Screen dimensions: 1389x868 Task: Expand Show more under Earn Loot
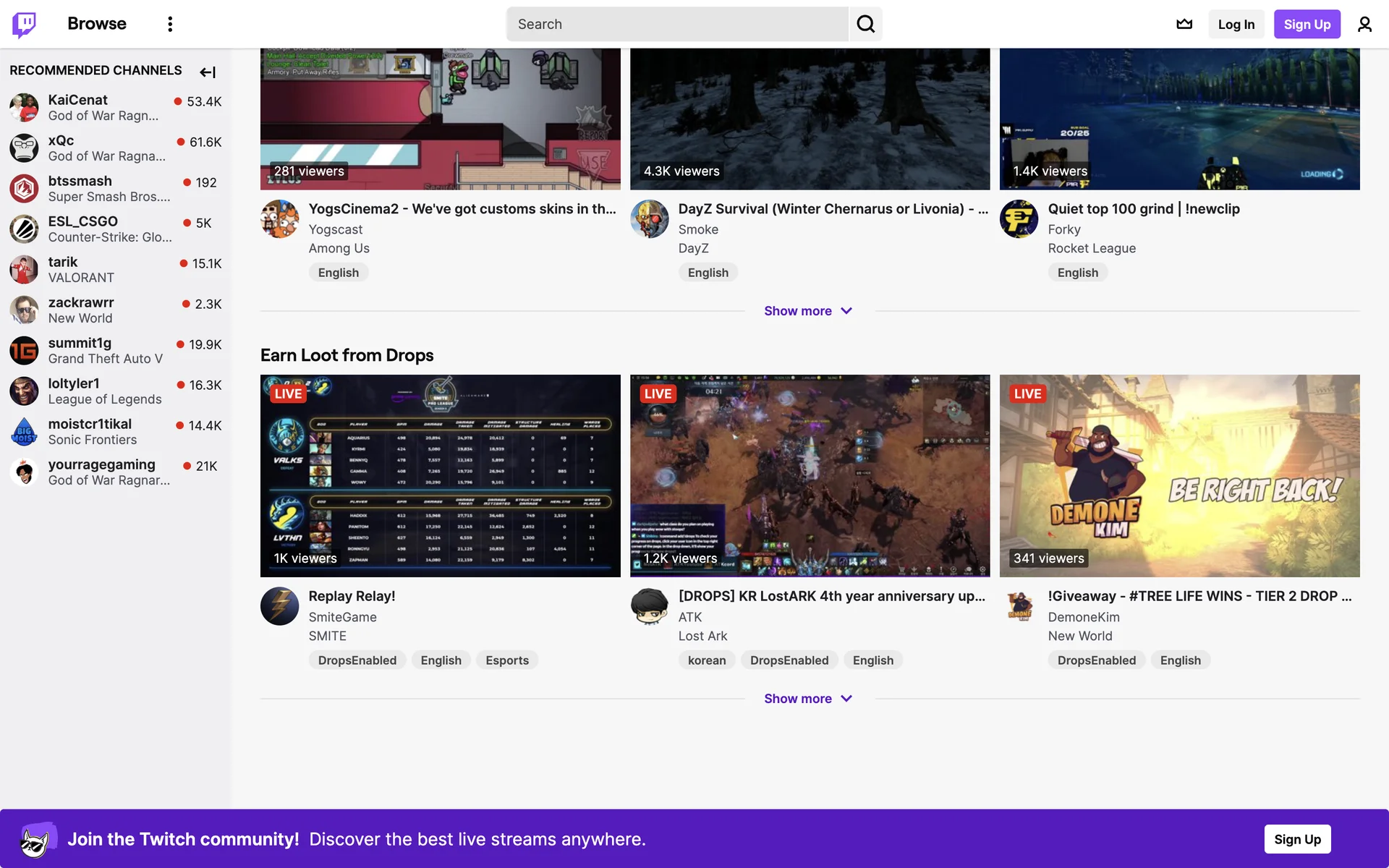(808, 699)
